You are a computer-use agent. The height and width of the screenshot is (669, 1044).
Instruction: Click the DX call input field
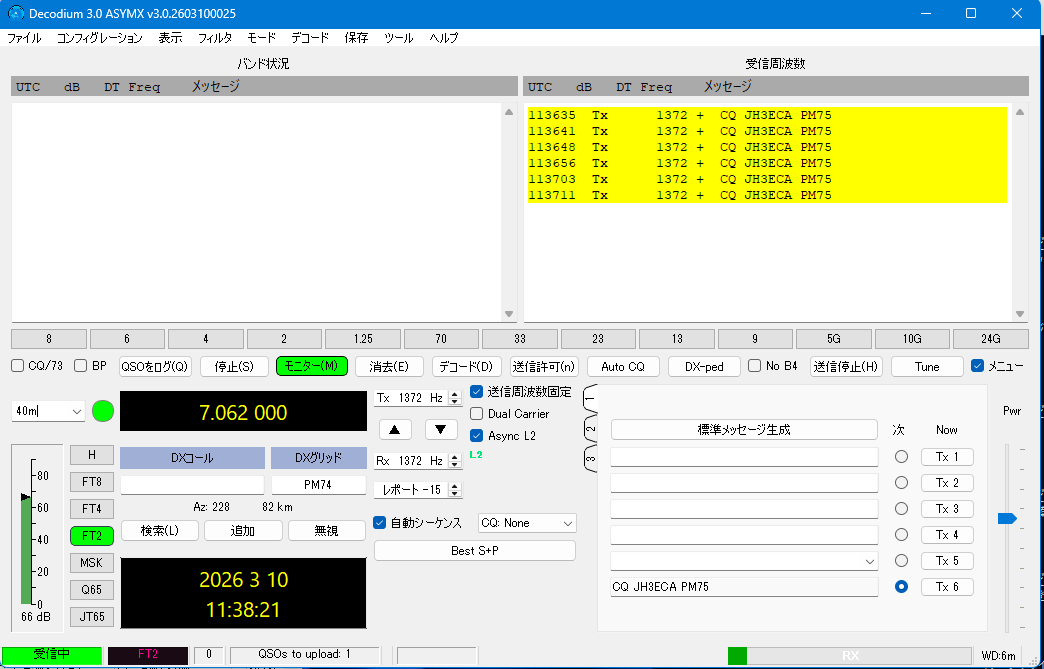pos(192,485)
